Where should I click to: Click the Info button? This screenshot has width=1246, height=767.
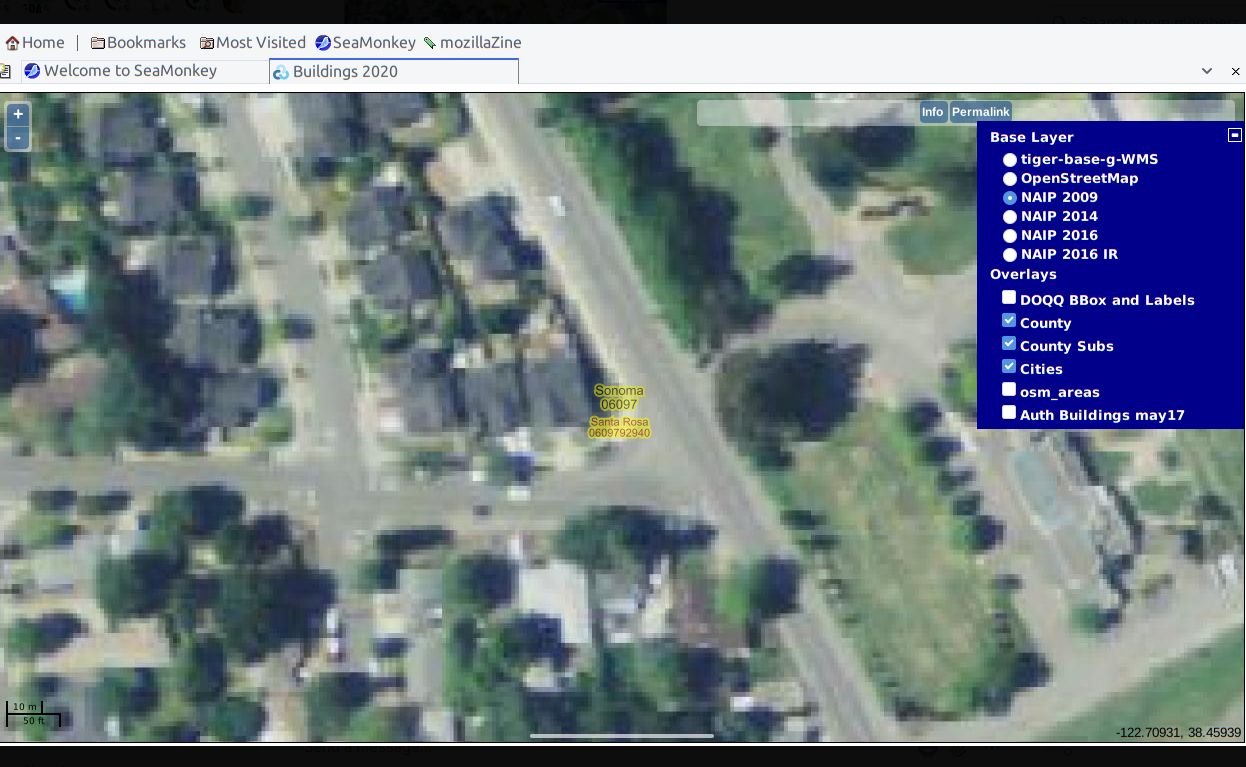tap(932, 112)
